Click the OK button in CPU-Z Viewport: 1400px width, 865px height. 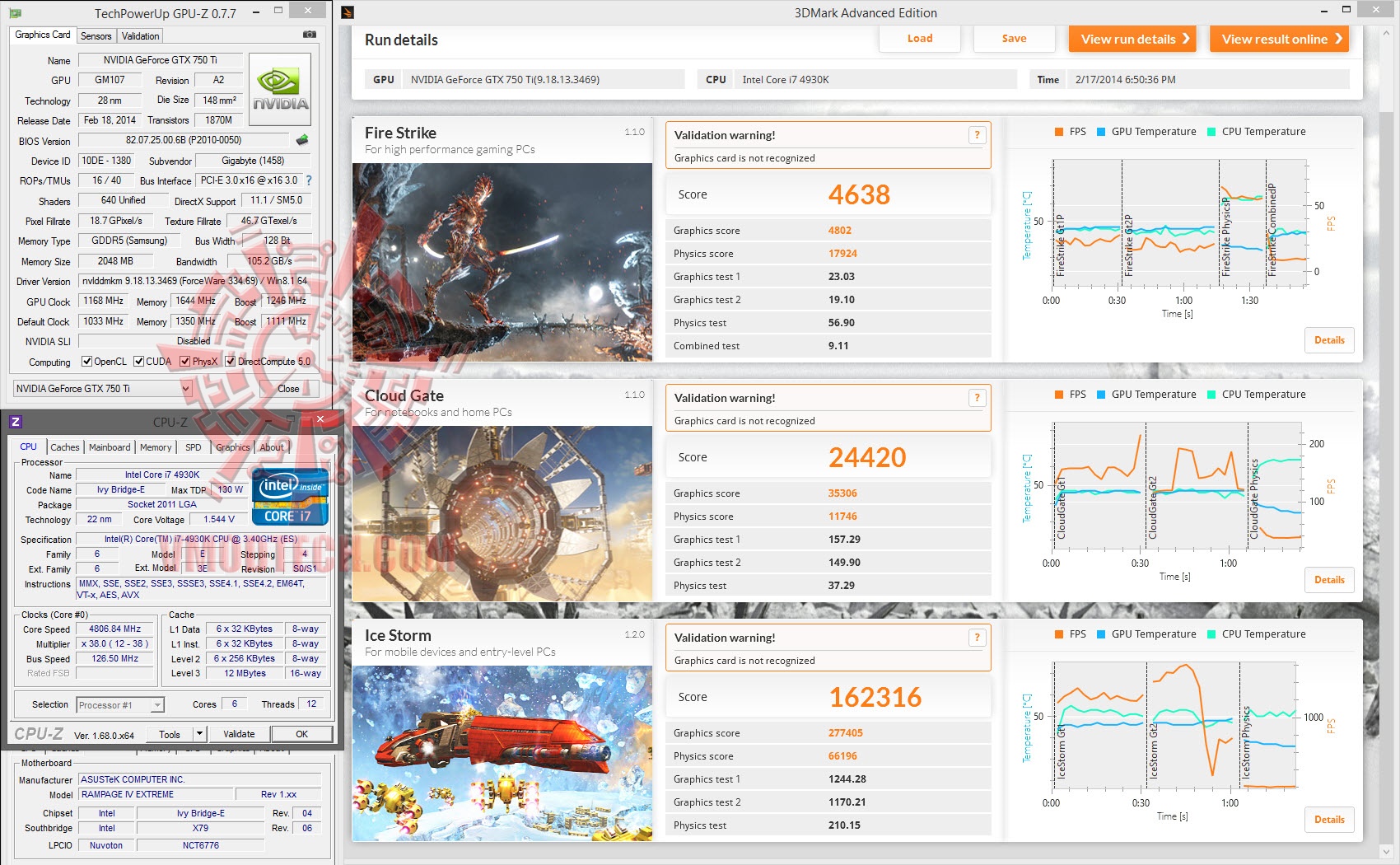301,734
